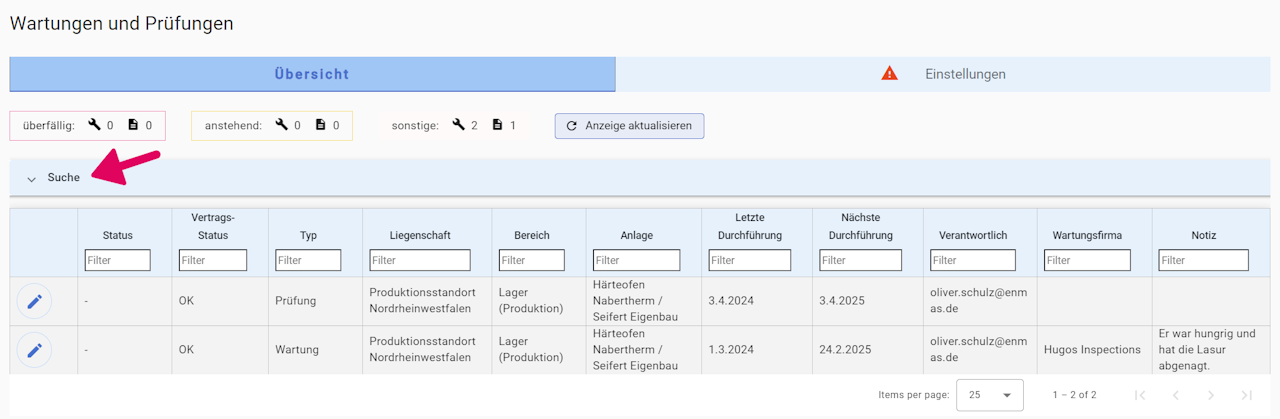This screenshot has height=419, width=1280.
Task: Open the items per page dropdown
Action: tap(989, 395)
